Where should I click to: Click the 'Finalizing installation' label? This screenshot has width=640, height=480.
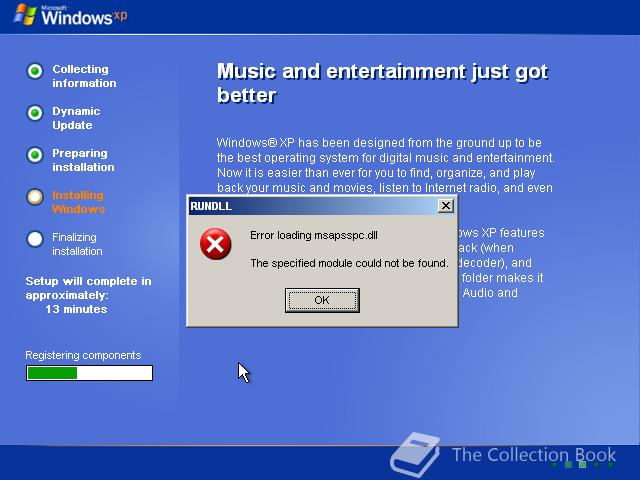(x=77, y=244)
